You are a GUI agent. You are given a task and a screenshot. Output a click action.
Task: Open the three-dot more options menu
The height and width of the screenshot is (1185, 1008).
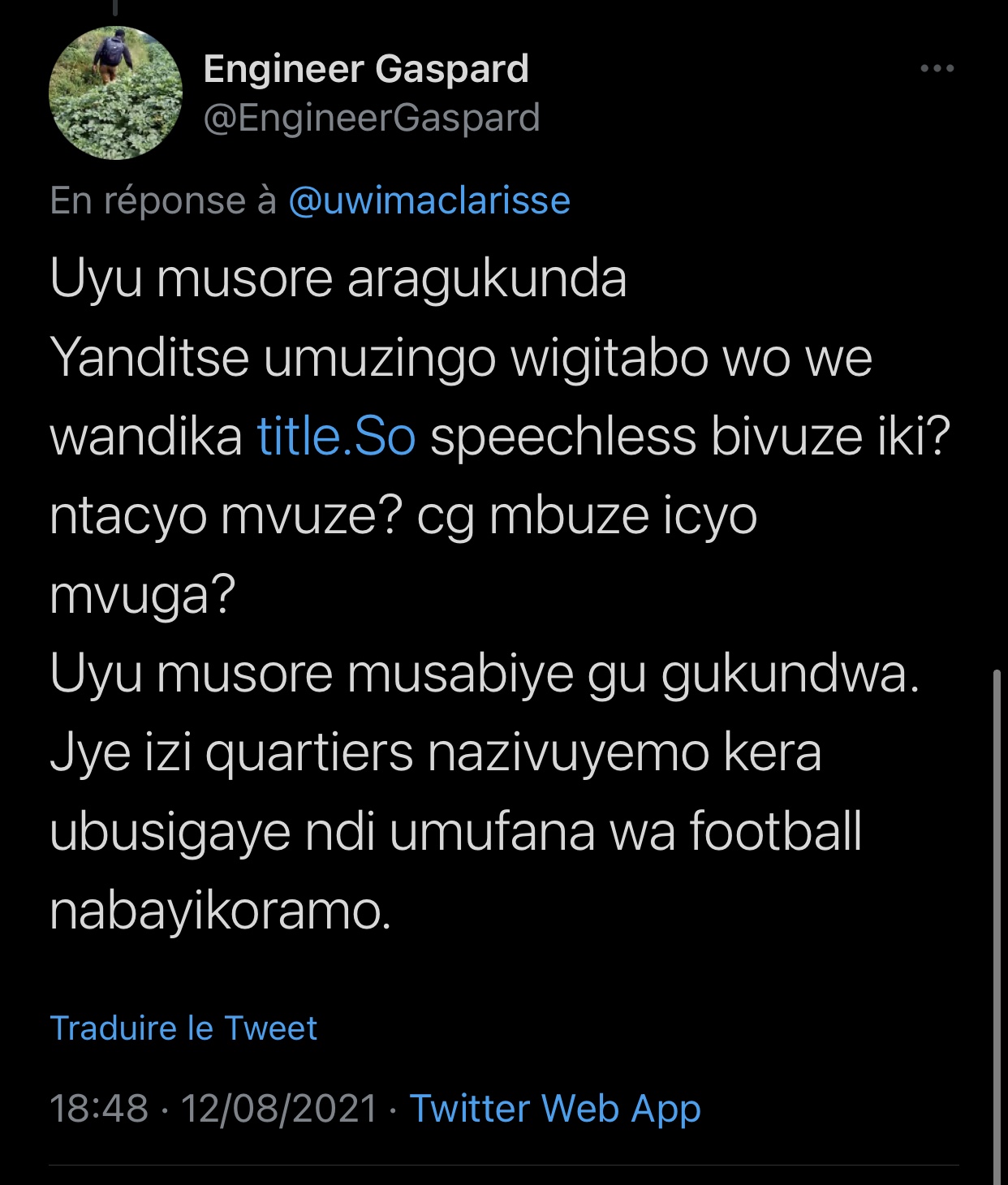point(937,69)
